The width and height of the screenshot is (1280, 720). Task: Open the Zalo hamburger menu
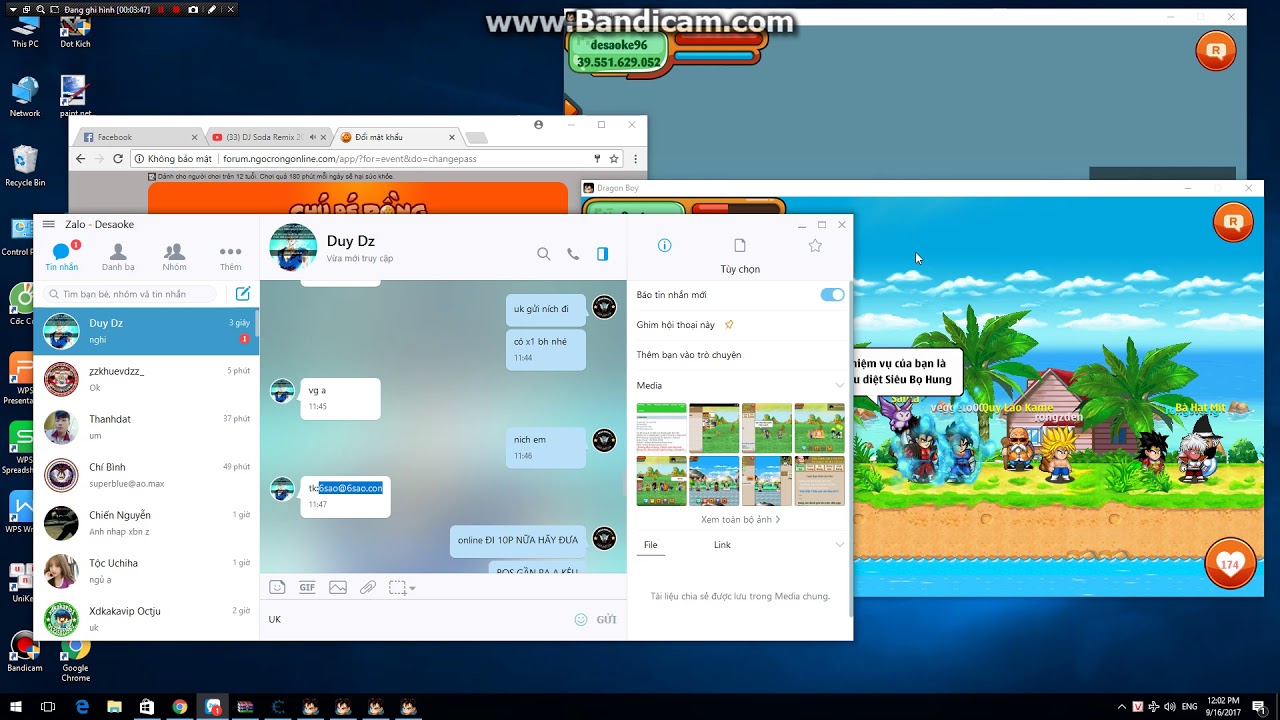(48, 224)
